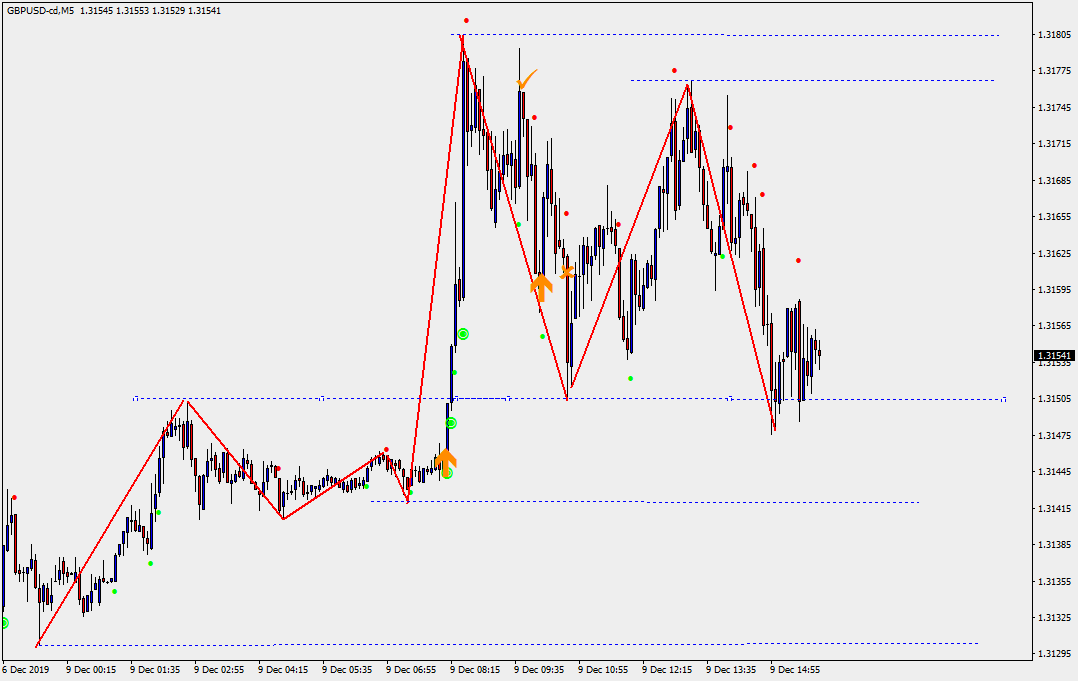Select the red zigzag's lowest starting point
The image size is (1078, 681).
38,645
